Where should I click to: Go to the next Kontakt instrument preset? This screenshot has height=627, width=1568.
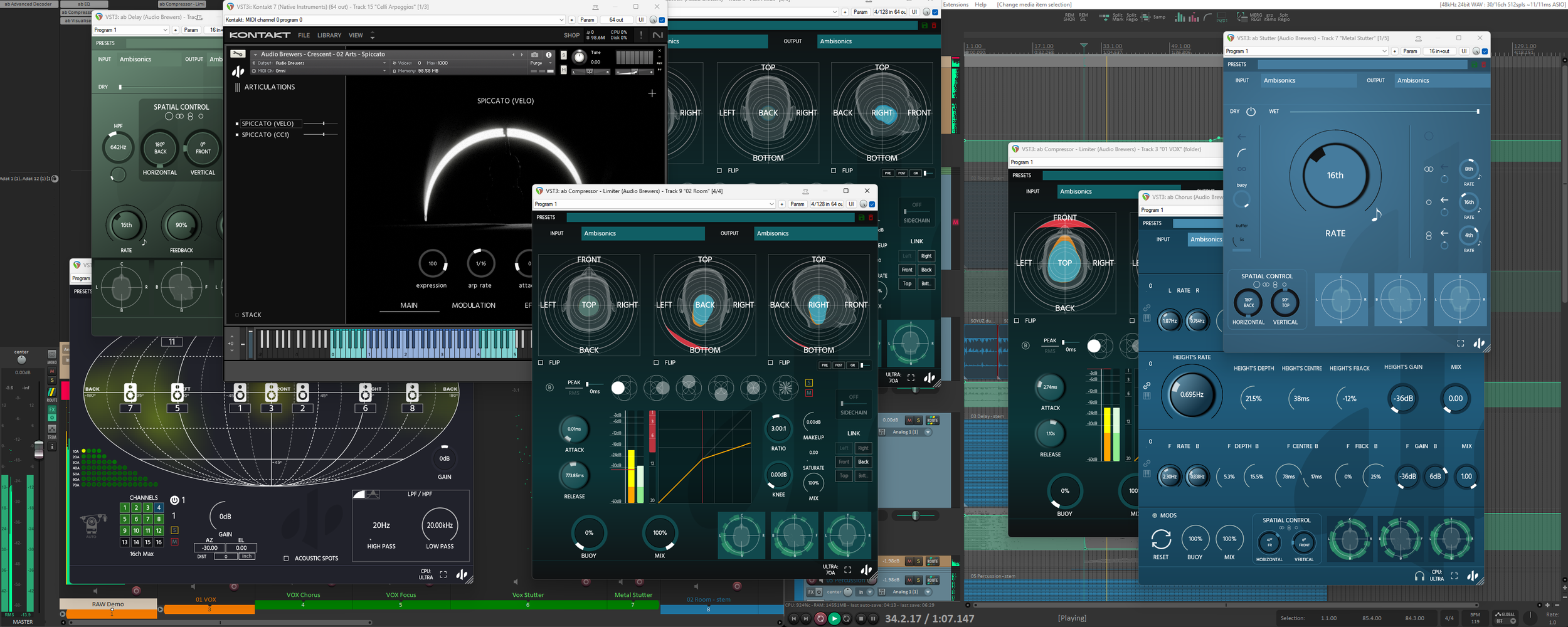(522, 55)
